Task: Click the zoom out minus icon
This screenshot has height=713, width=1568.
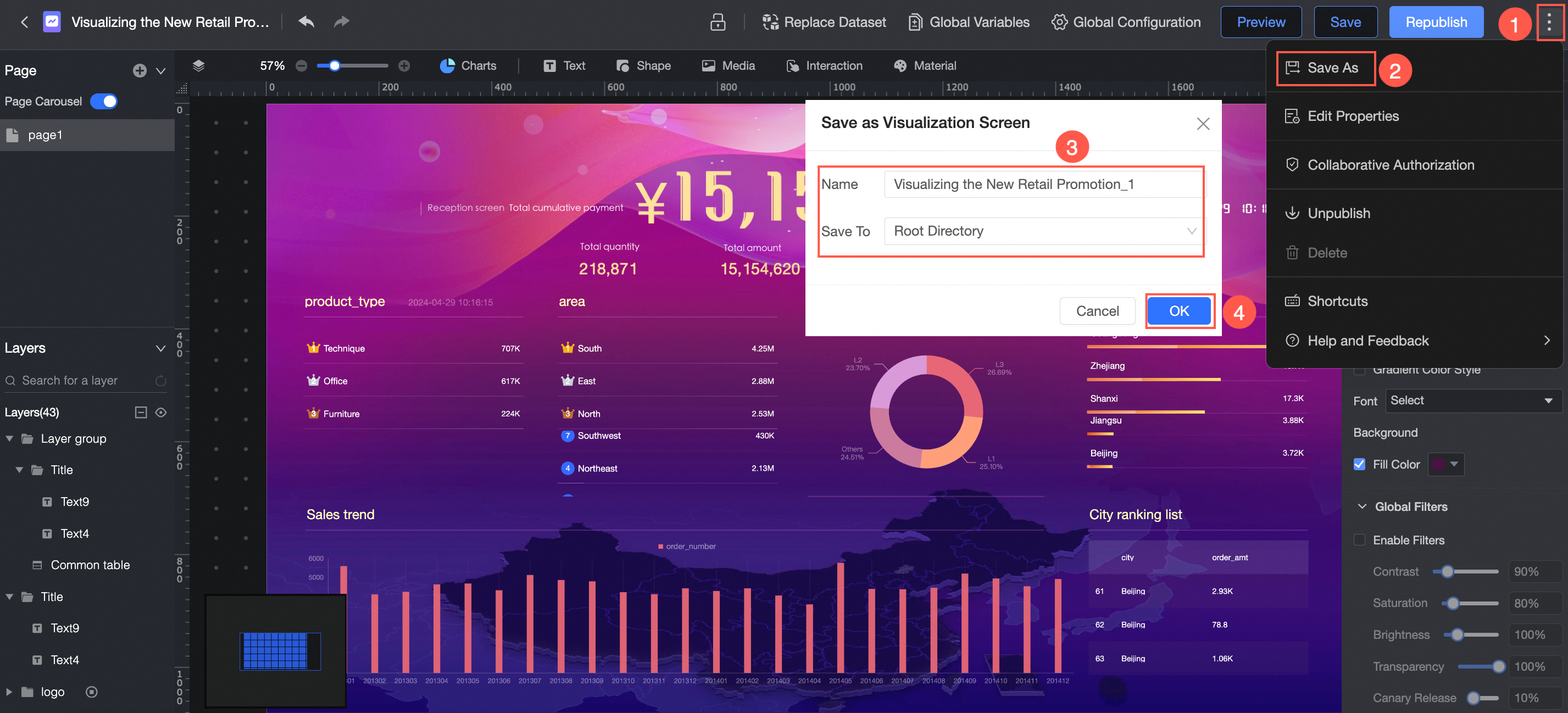Action: click(301, 66)
